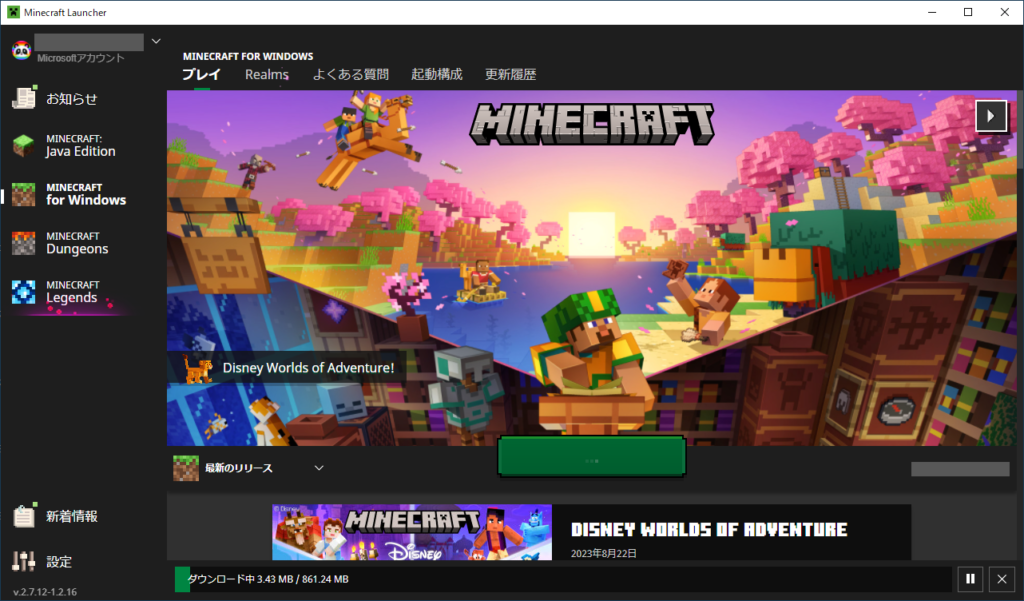The width and height of the screenshot is (1024, 601).
Task: Click the account avatar icon
Action: click(22, 50)
